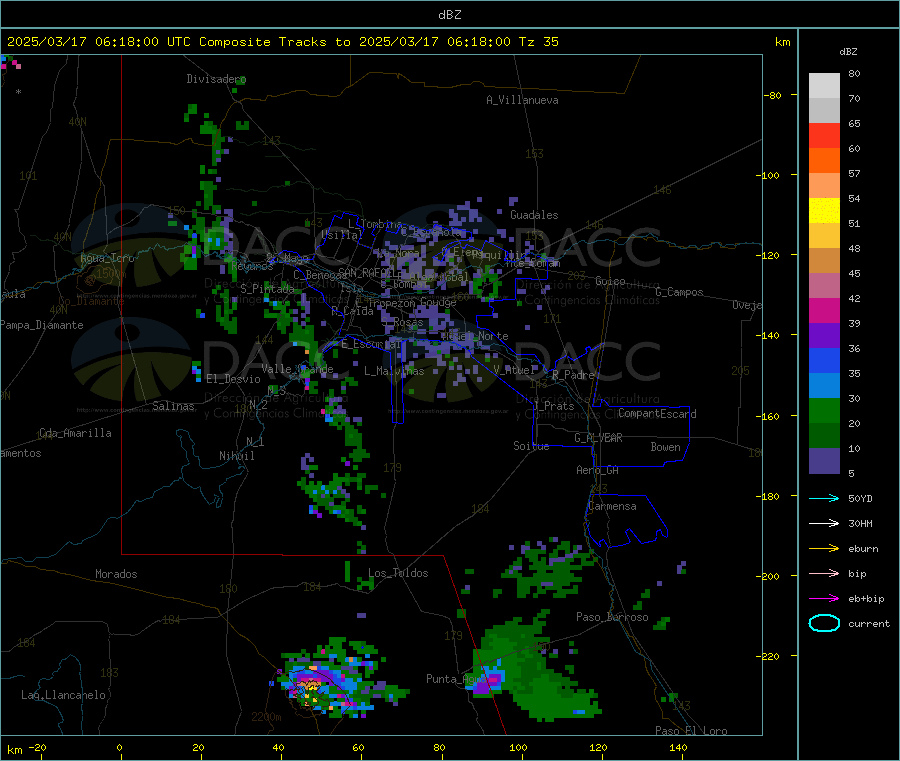Click the Cda_Amarilla place label
Viewport: 900px width, 761px height.
click(x=75, y=433)
